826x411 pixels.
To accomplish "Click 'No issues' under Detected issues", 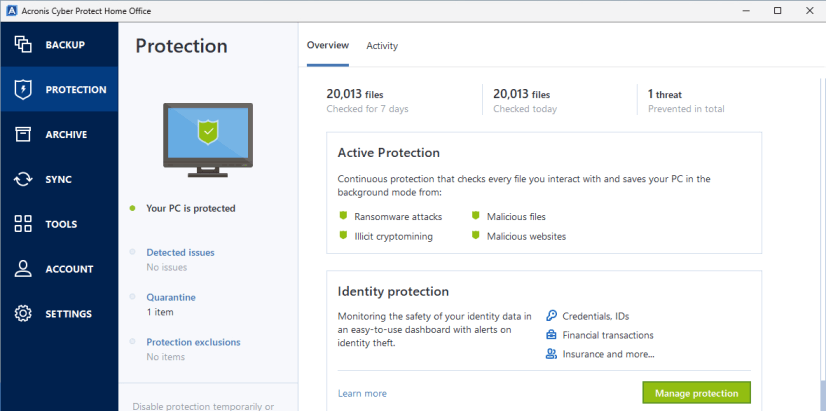I will (x=166, y=267).
